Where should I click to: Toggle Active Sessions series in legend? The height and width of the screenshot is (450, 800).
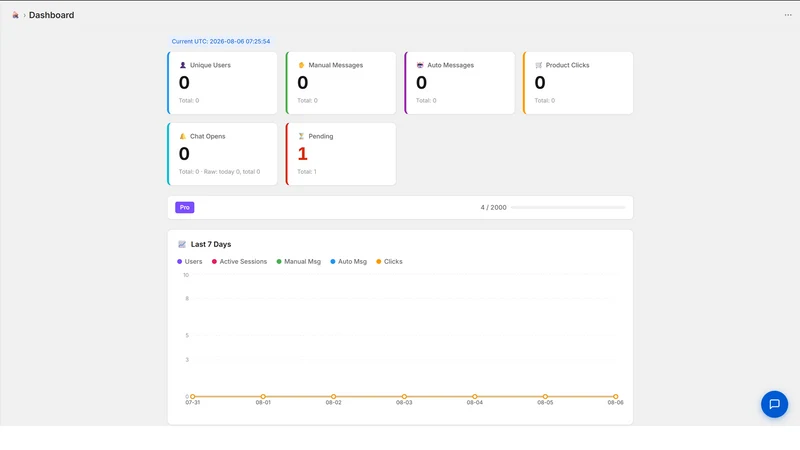click(x=239, y=262)
